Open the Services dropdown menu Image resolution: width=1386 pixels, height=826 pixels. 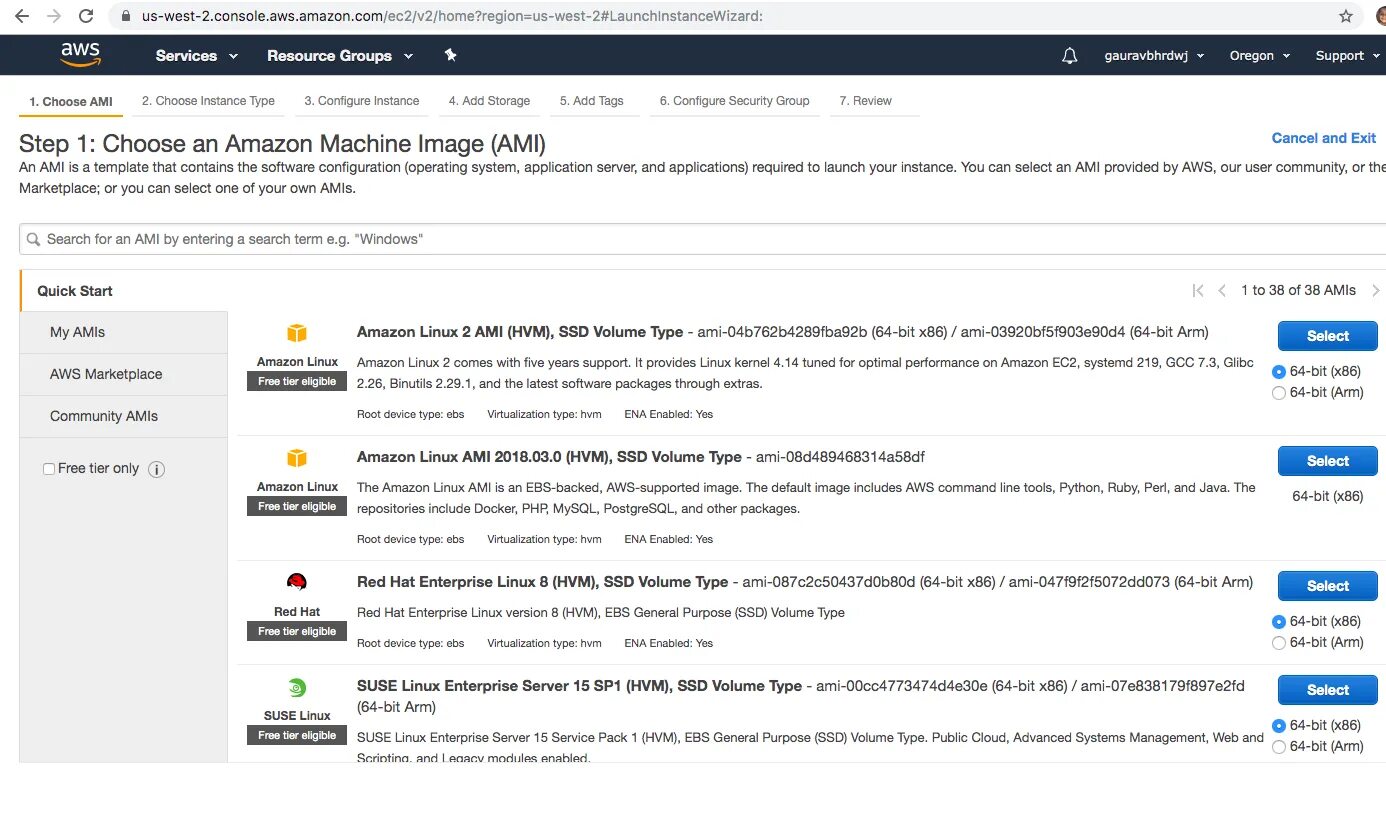pos(197,56)
